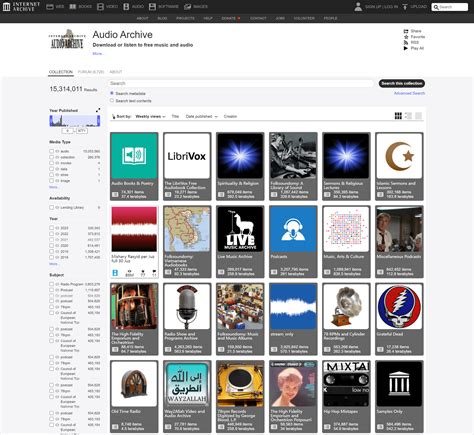Open the Grateful Dead skull logo tile
Image resolution: width=474 pixels, height=435 pixels.
coord(399,319)
